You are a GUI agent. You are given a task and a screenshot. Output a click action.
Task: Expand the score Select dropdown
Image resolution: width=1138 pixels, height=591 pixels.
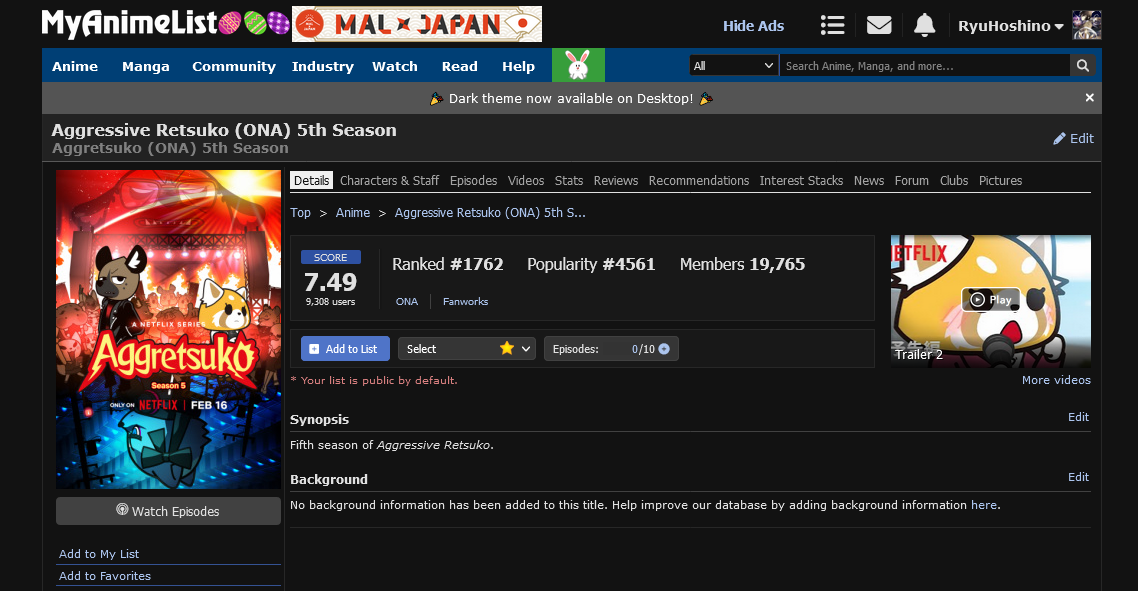[x=466, y=349]
